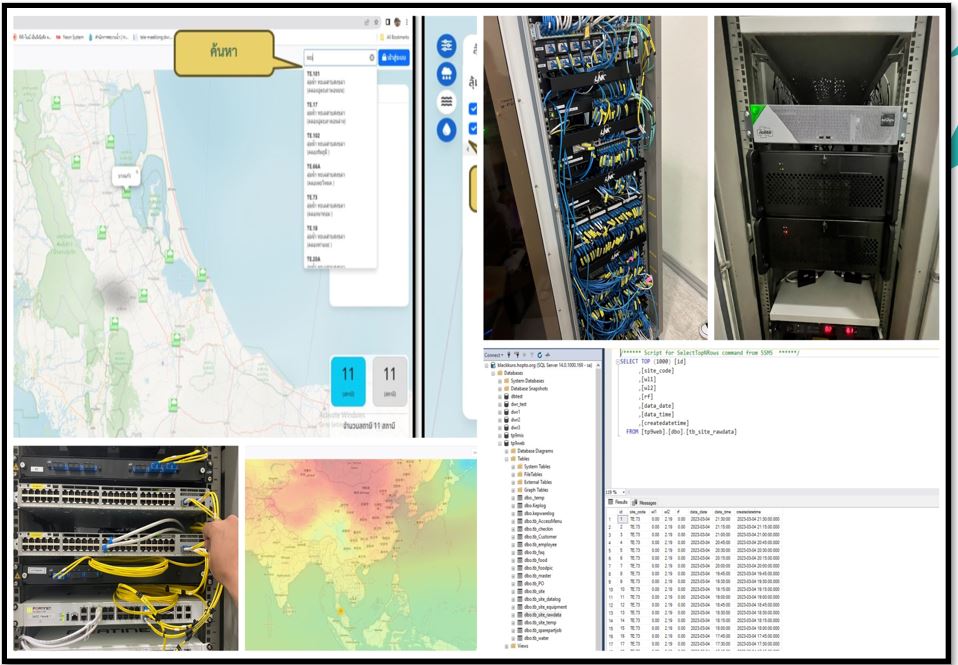Select the id cell in results row 1
Viewport: 958px width, 665px height.
[x=621, y=519]
